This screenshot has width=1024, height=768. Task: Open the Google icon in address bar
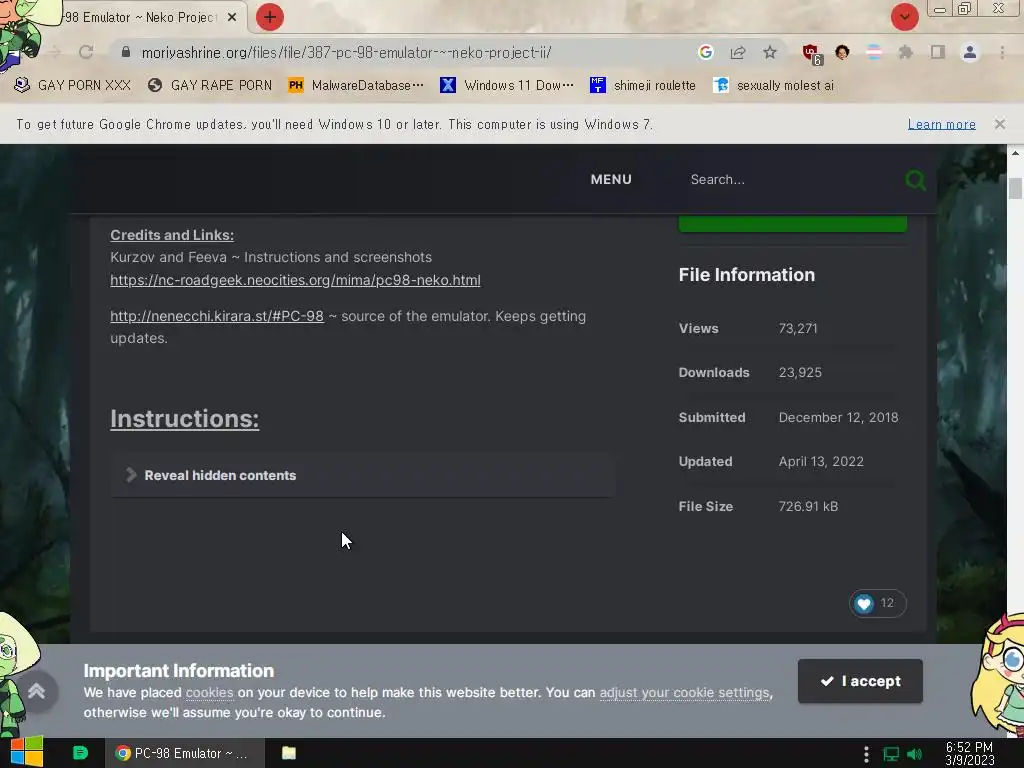click(x=705, y=52)
